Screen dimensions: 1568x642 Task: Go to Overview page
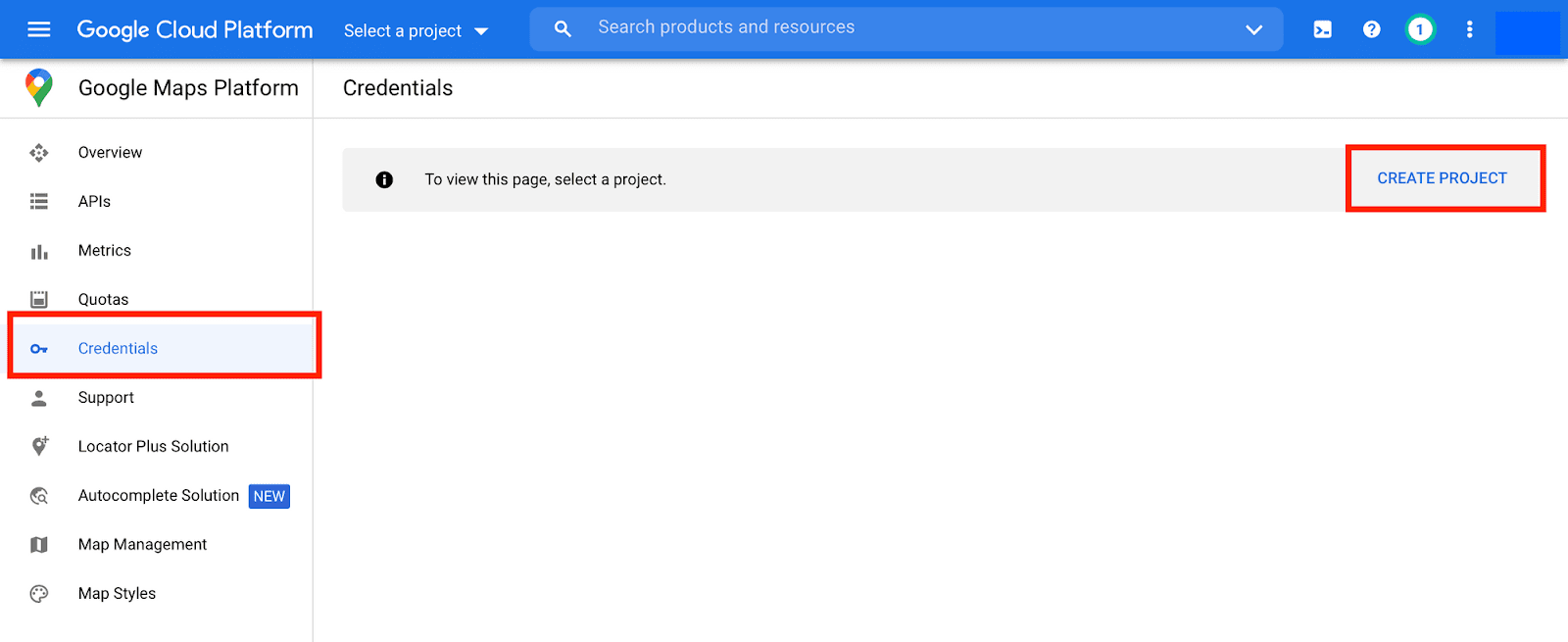110,152
